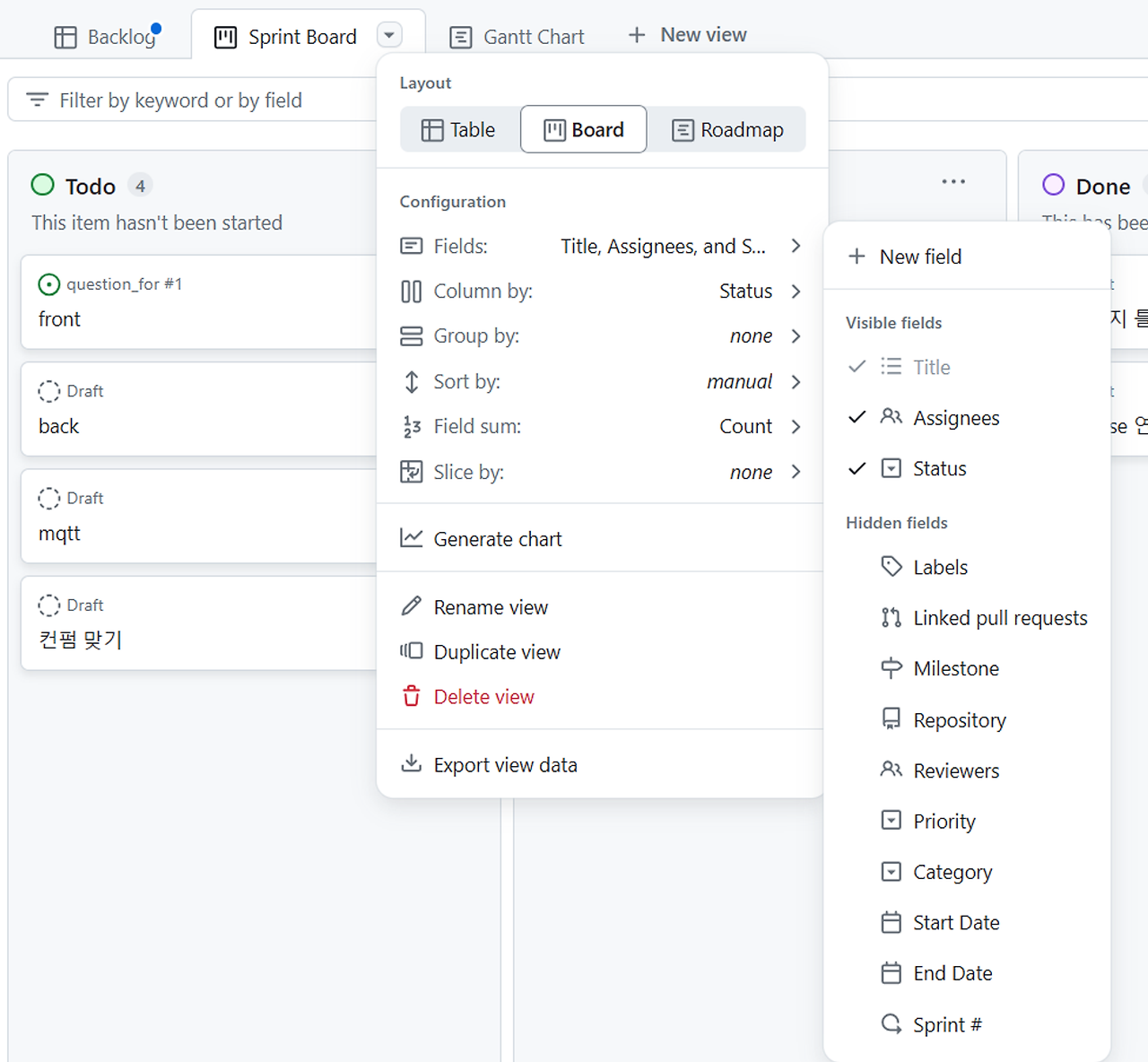
Task: Select the Sprint Board tab
Action: coord(285,37)
